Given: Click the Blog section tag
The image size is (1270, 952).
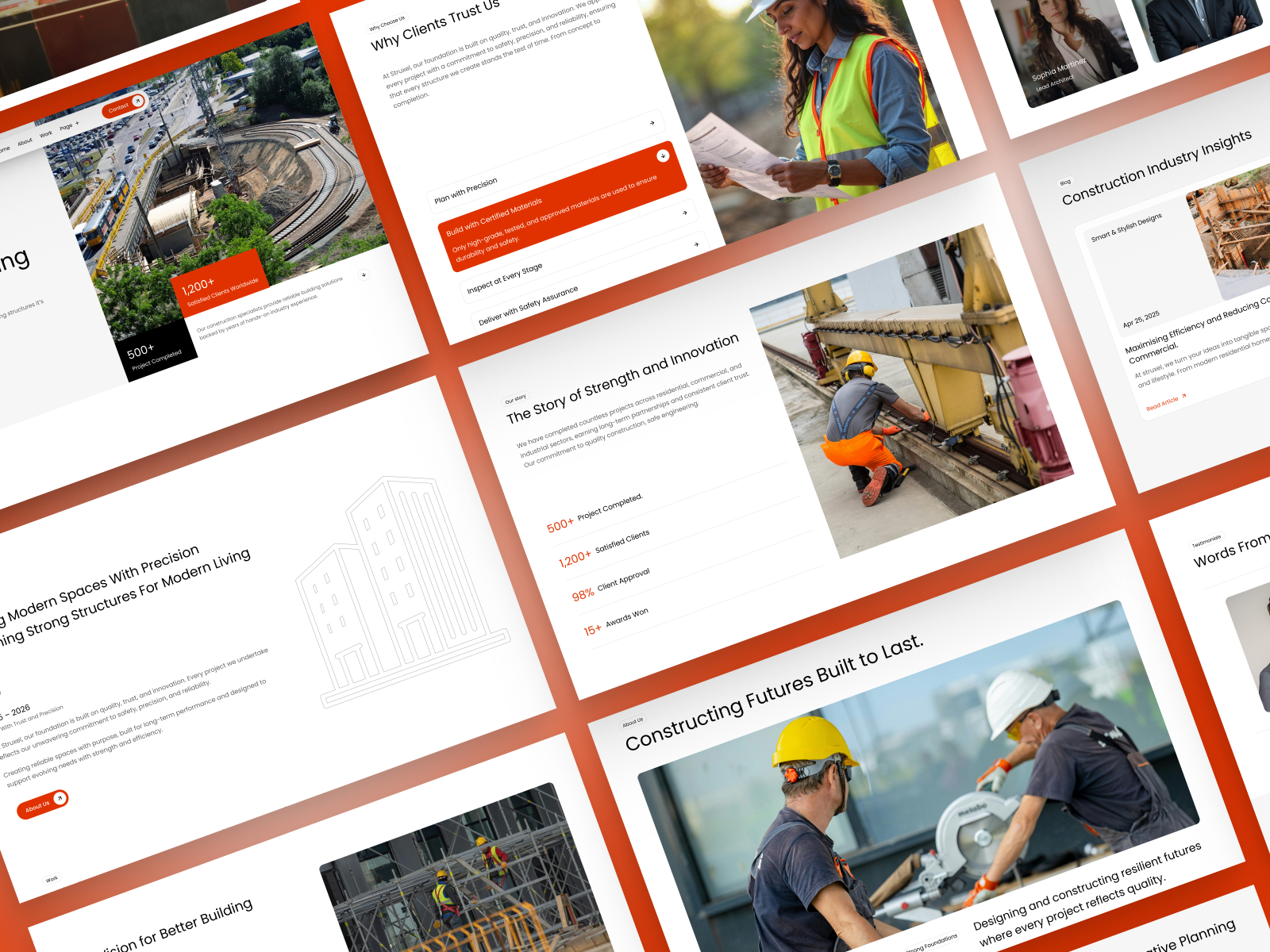Looking at the screenshot, I should [x=1065, y=182].
